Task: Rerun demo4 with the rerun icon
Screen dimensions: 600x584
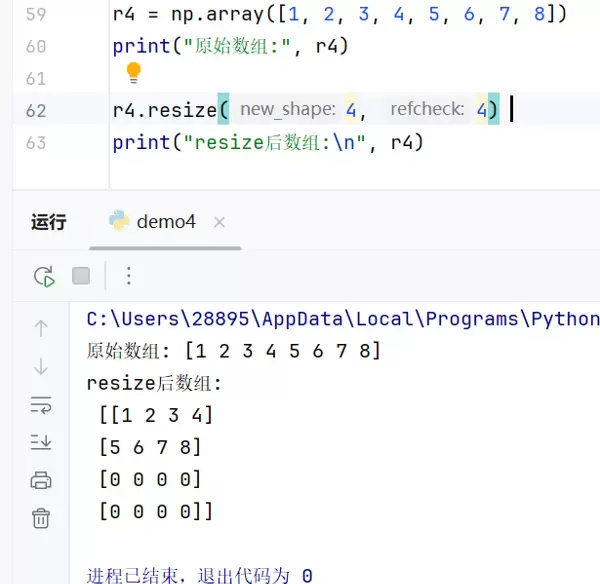Action: tap(44, 276)
